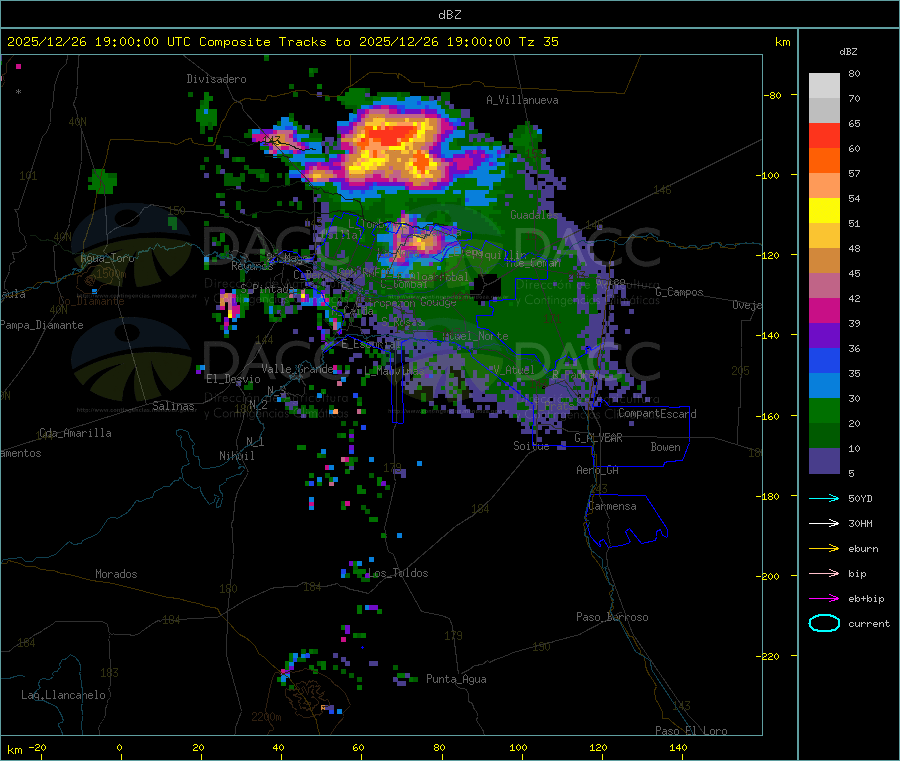Click the Los_Toldos map label

(398, 573)
